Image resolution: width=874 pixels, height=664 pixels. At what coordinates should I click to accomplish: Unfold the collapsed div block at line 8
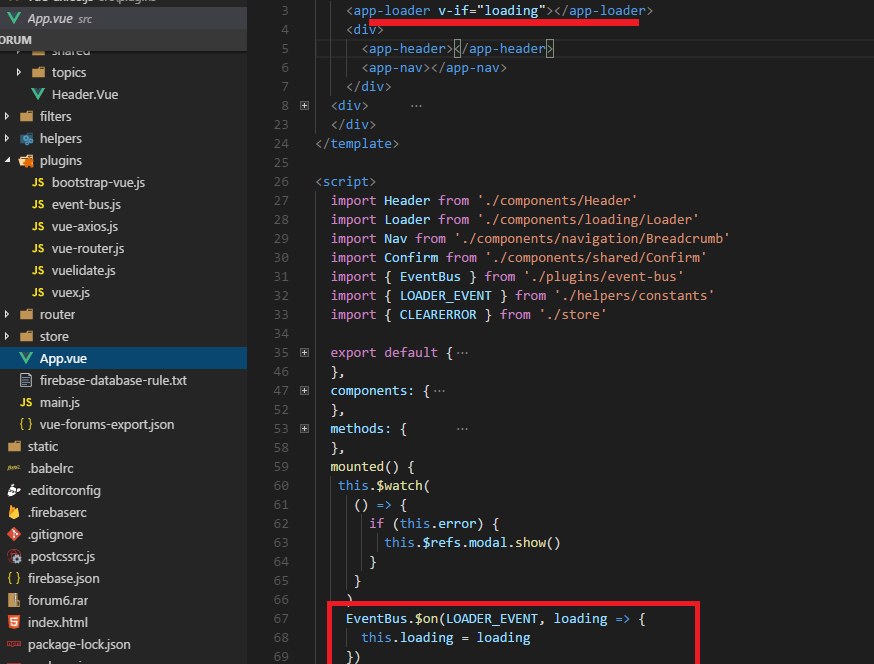tap(304, 105)
